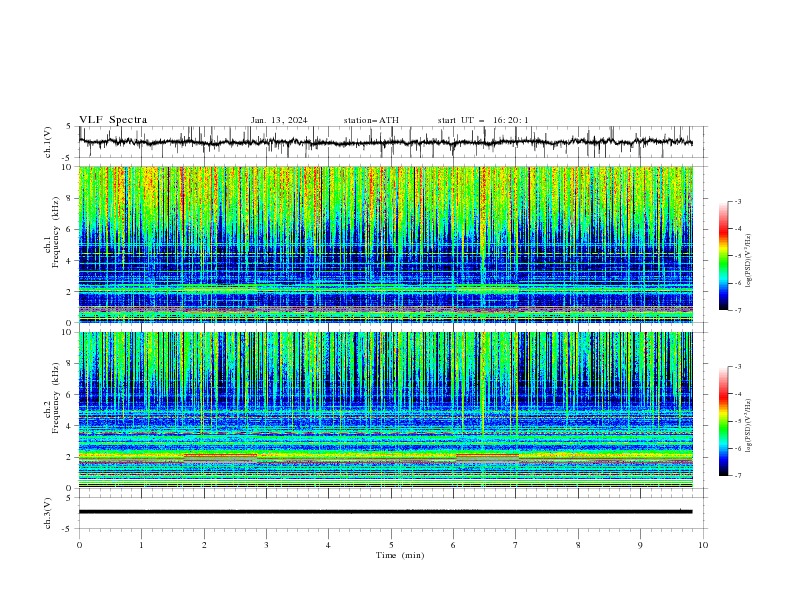Select the ch.1 "Frequency (kHz)" axis label

(55, 233)
